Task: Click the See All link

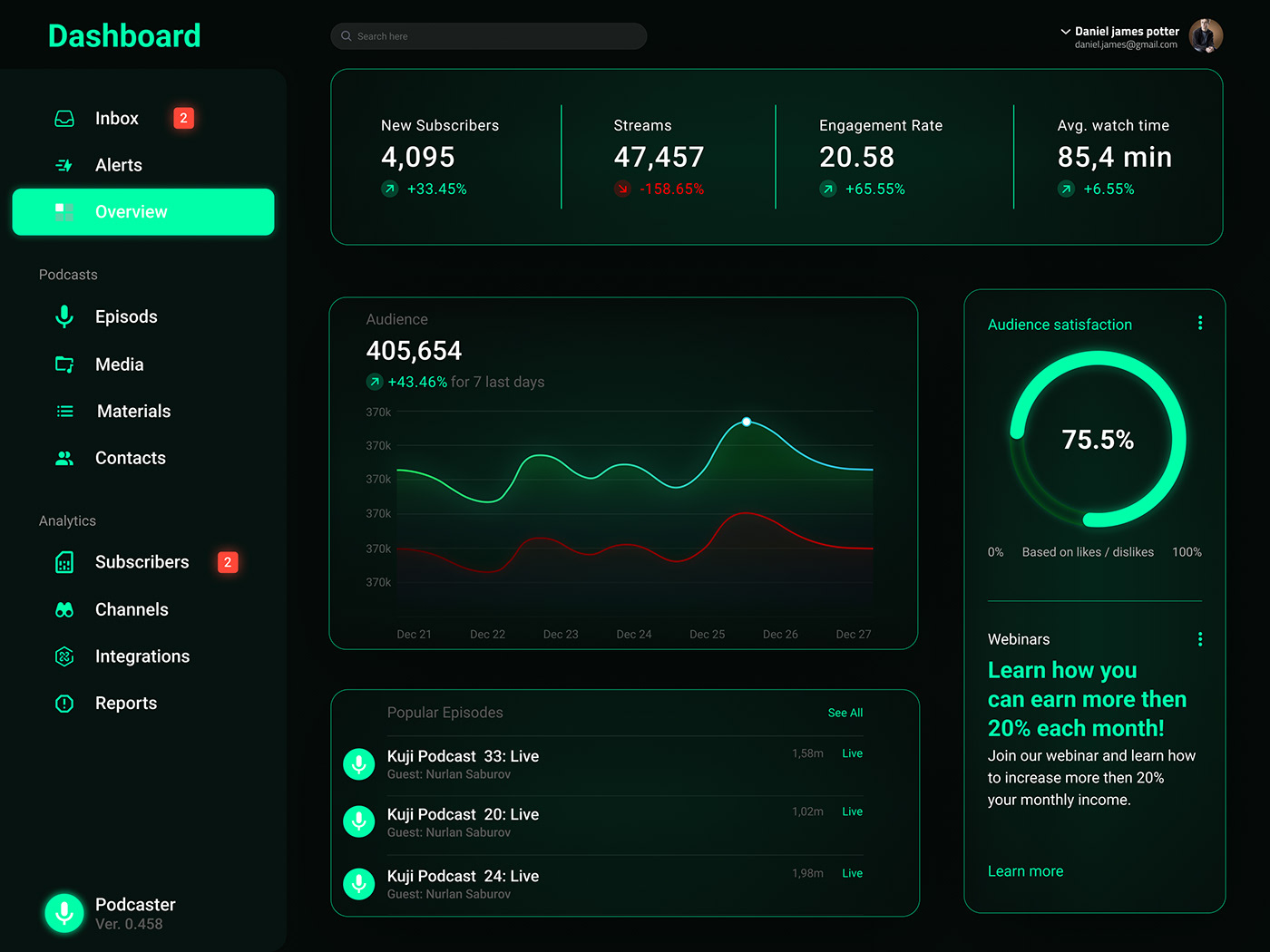Action: click(845, 713)
